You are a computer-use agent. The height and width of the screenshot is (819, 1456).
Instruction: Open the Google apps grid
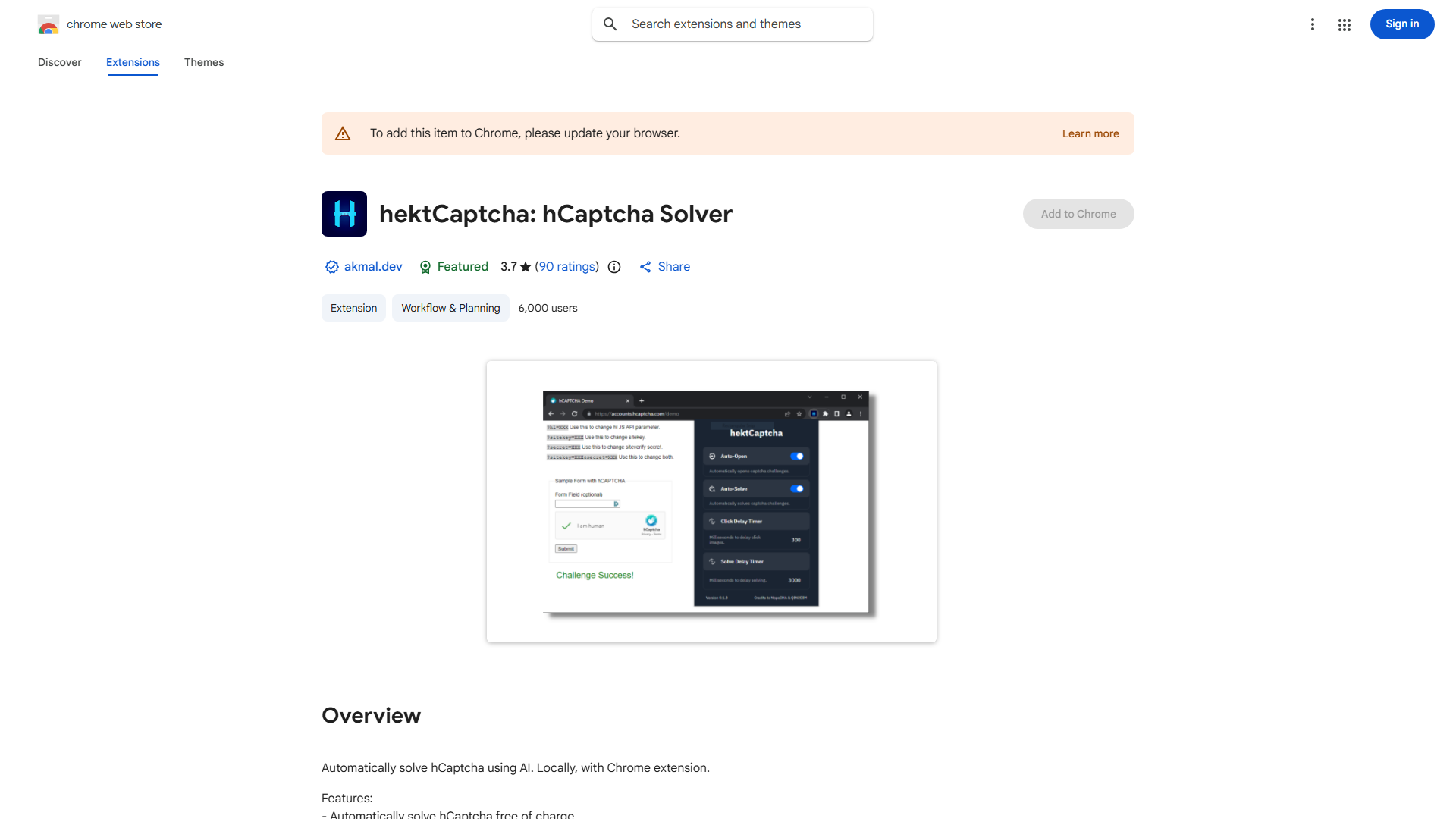(x=1345, y=24)
